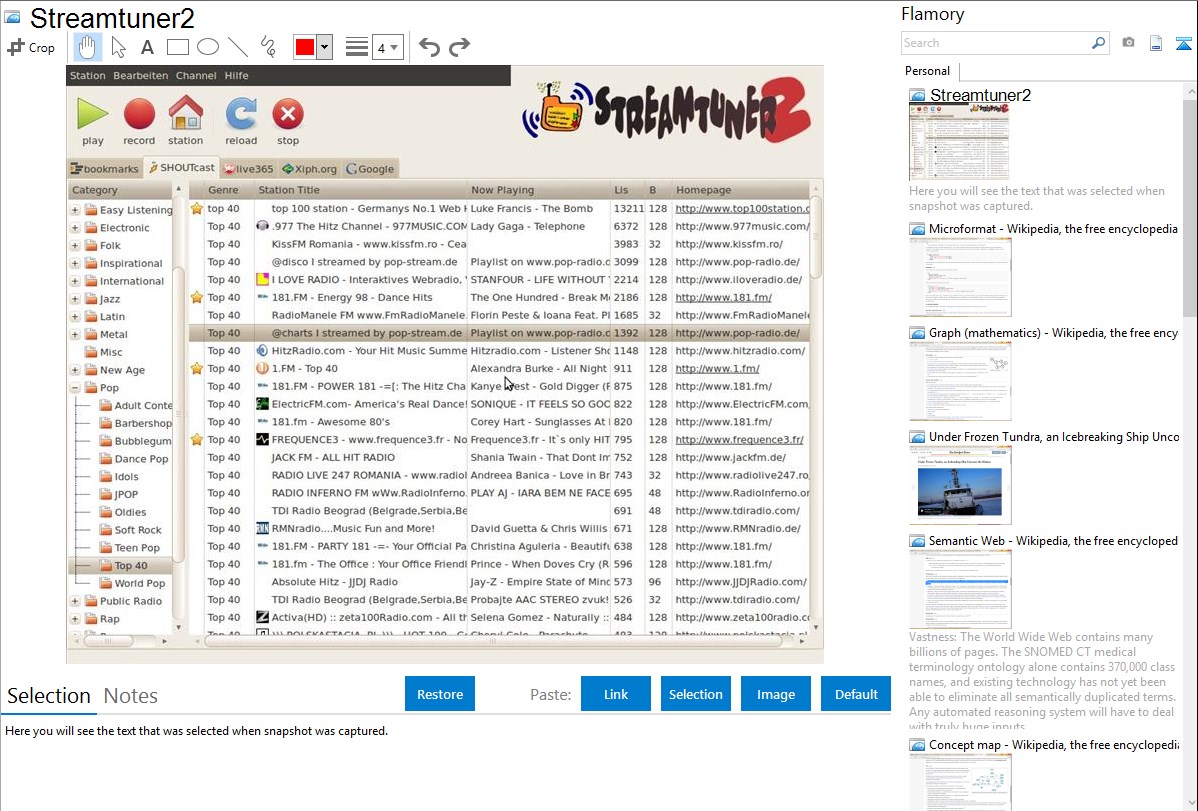
Task: Select the straight line tool
Action: click(x=238, y=47)
